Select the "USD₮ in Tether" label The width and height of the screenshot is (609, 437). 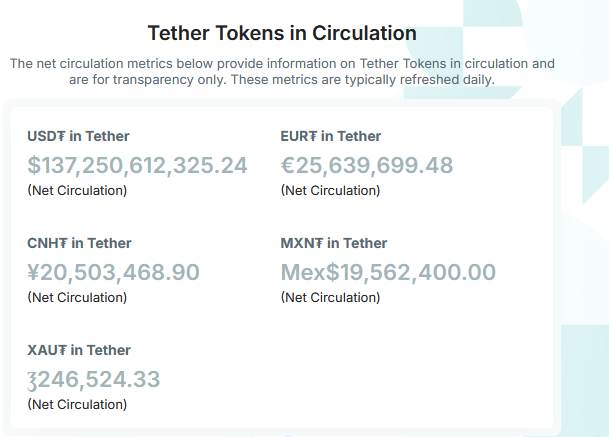pyautogui.click(x=78, y=136)
